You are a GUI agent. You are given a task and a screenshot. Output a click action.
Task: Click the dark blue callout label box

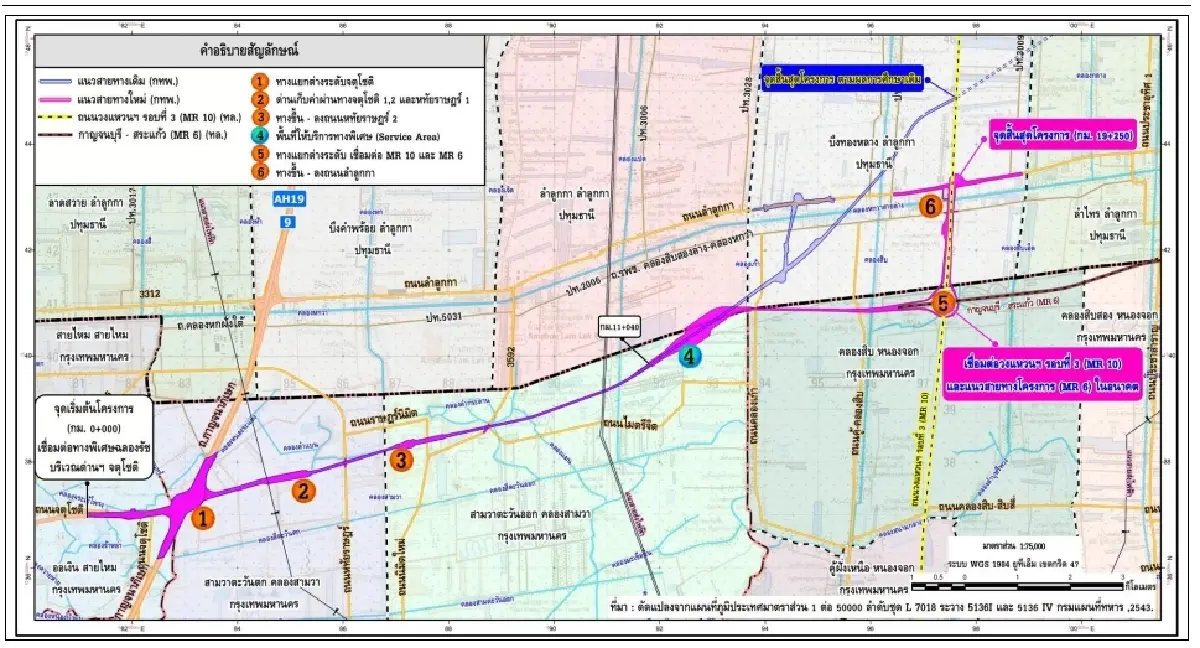840,78
